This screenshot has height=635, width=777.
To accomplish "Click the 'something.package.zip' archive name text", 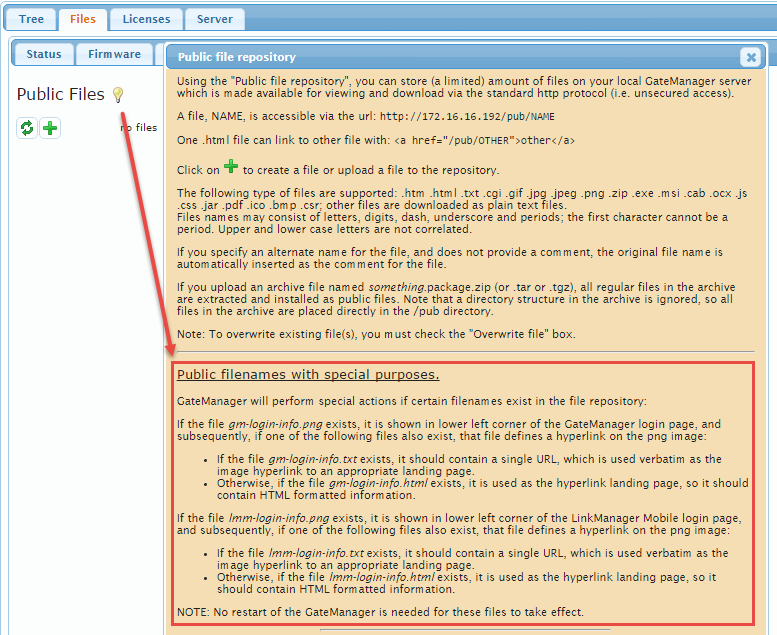I will pyautogui.click(x=430, y=287).
